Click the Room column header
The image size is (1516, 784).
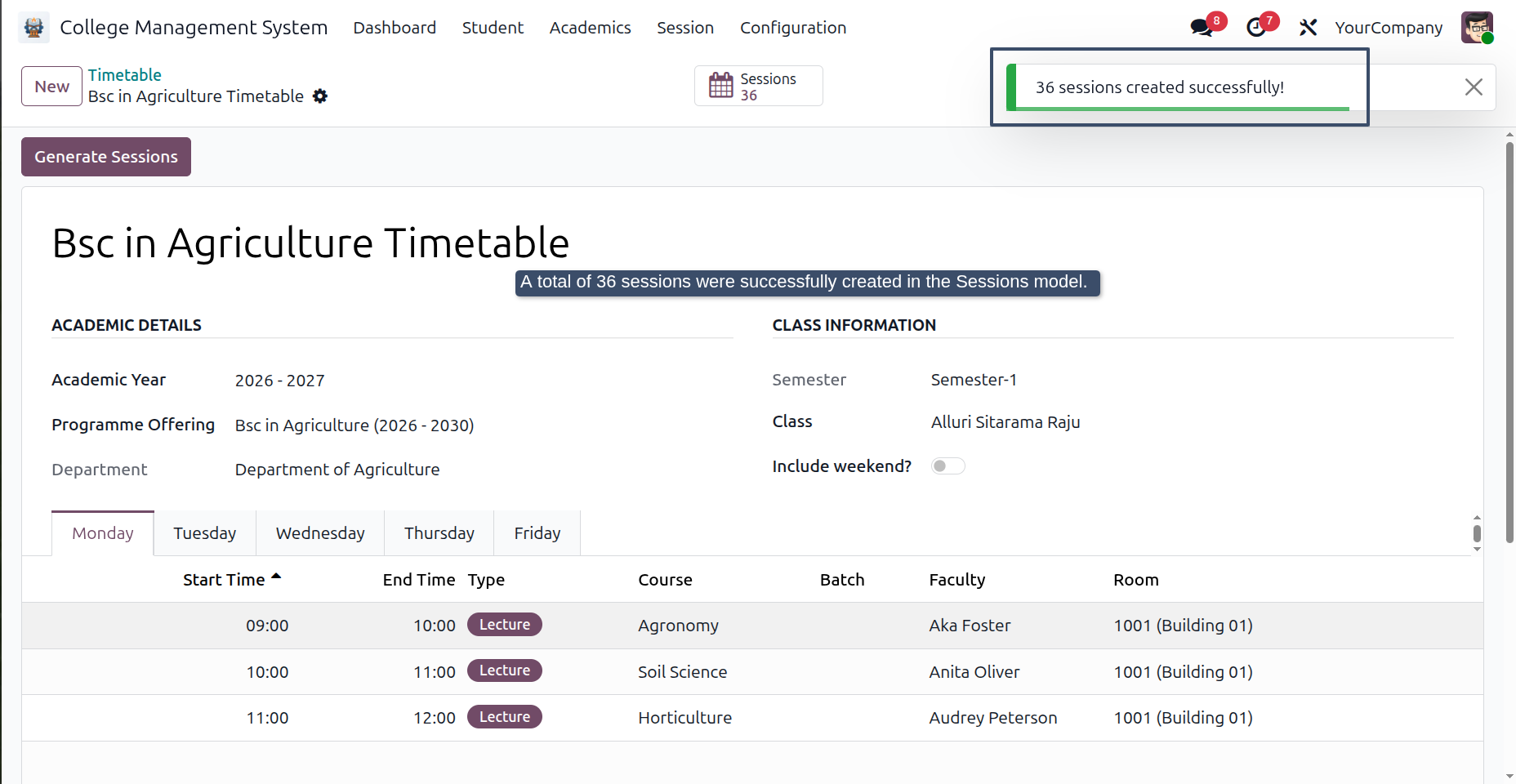tap(1136, 580)
